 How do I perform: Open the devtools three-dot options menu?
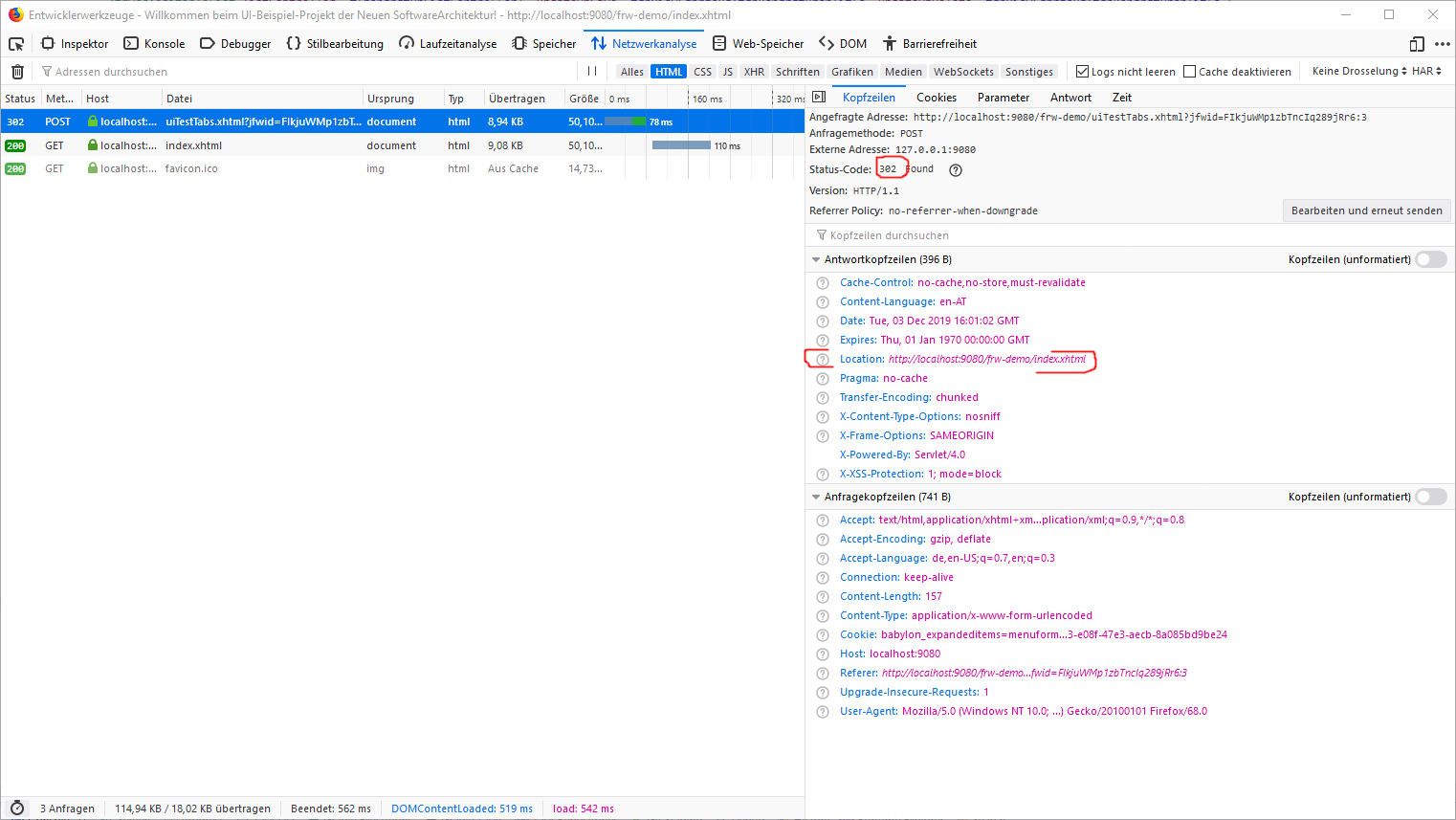[1443, 44]
